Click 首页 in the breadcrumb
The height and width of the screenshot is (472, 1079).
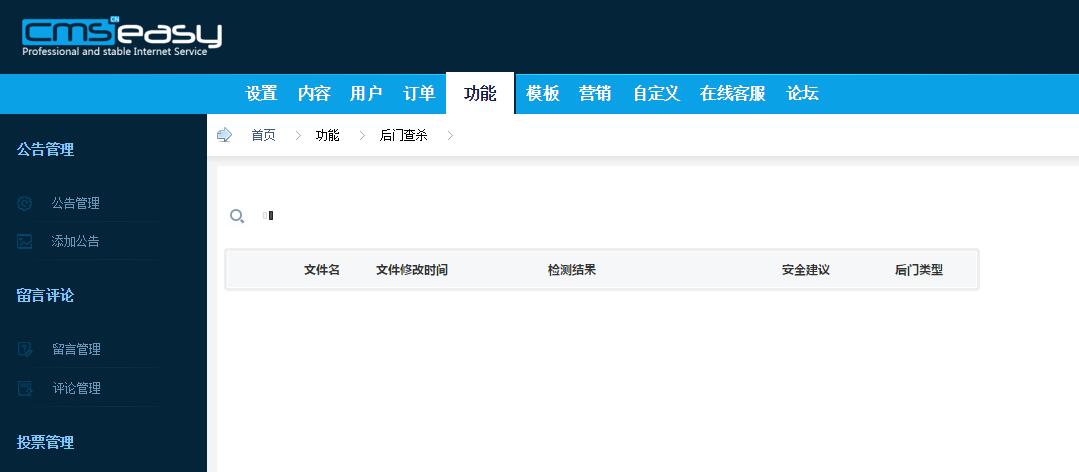click(263, 136)
